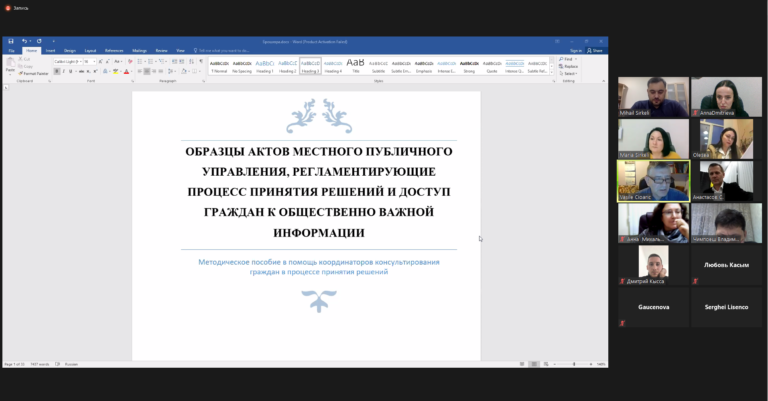Toggle Italic formatting
The height and width of the screenshot is (401, 768).
64,71
